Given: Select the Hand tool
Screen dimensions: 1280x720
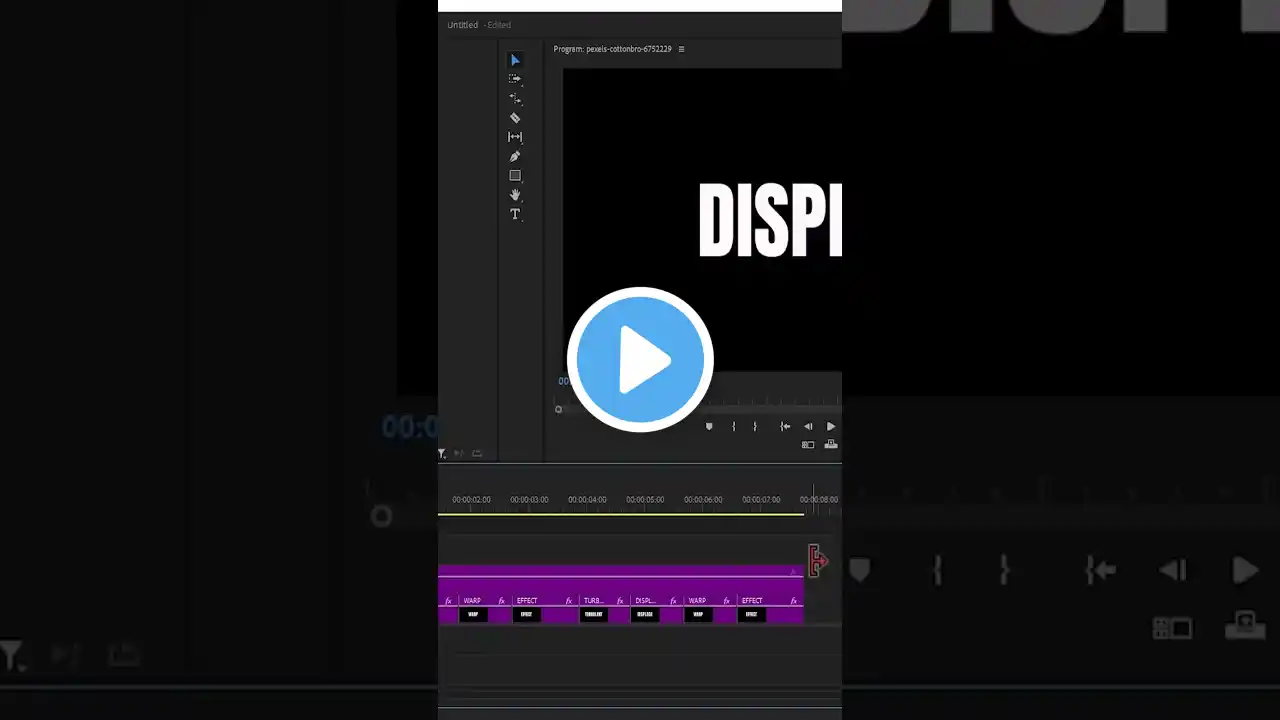Looking at the screenshot, I should (515, 195).
